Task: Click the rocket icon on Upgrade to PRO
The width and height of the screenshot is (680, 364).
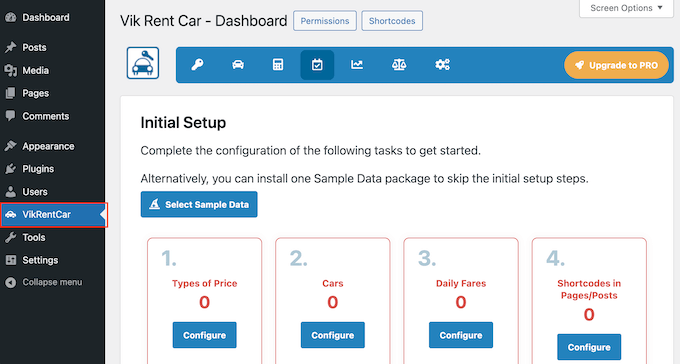Action: coord(579,65)
